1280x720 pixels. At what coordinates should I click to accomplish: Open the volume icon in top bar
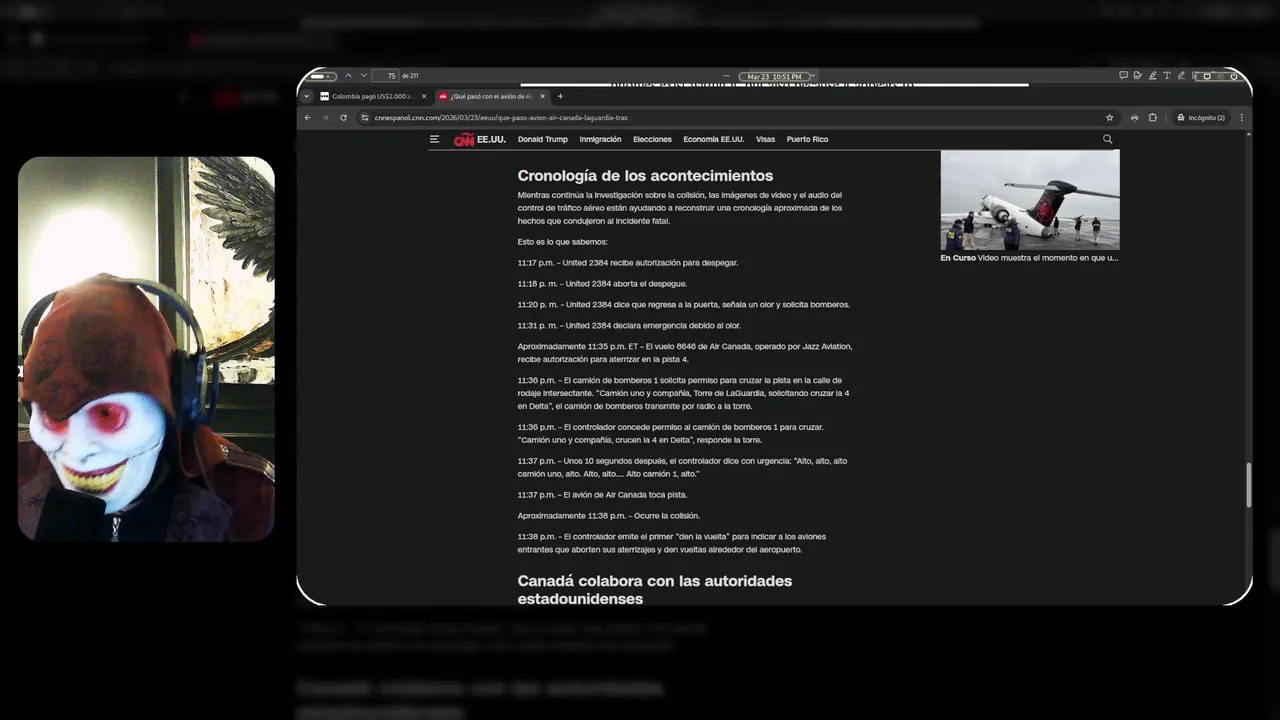[x=1220, y=76]
